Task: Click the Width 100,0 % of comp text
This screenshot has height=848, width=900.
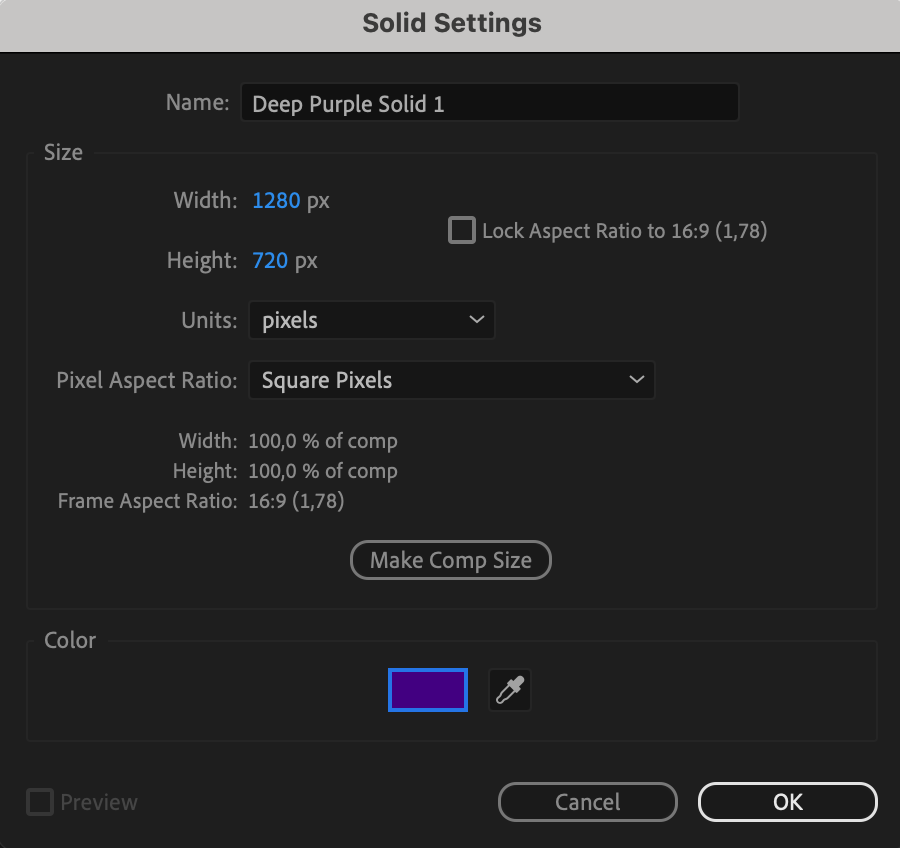Action: 322,441
